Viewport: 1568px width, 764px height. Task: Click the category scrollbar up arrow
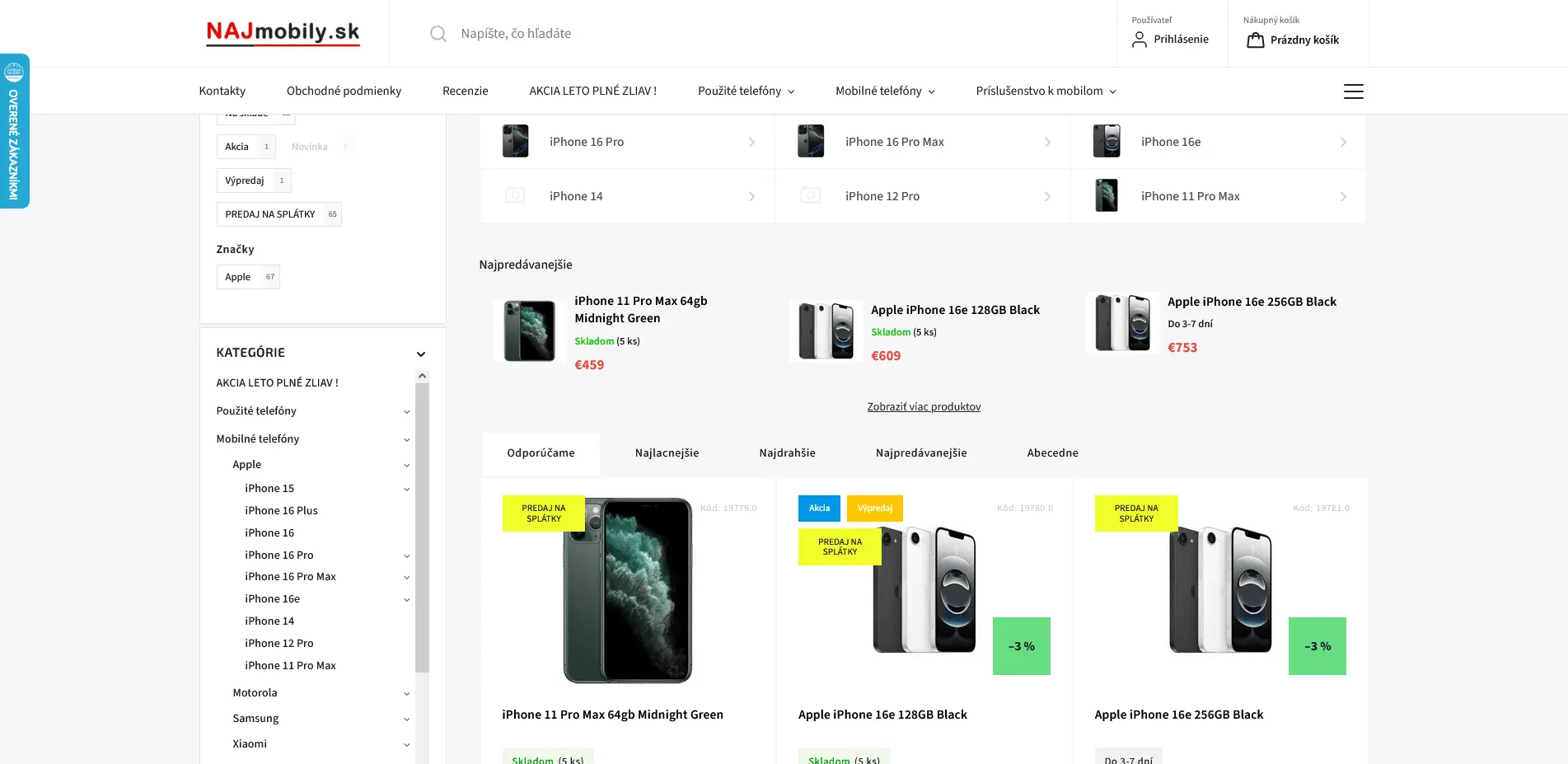tap(422, 376)
